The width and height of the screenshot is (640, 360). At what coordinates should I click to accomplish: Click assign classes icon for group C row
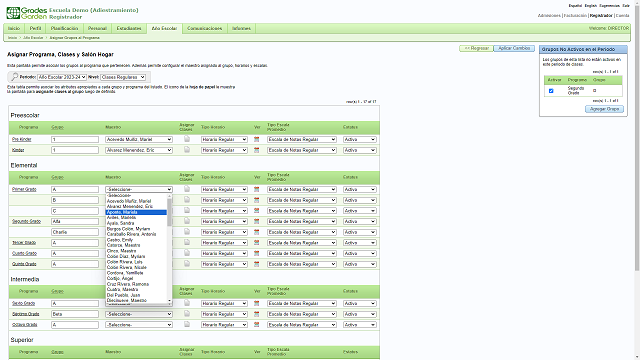(x=187, y=210)
